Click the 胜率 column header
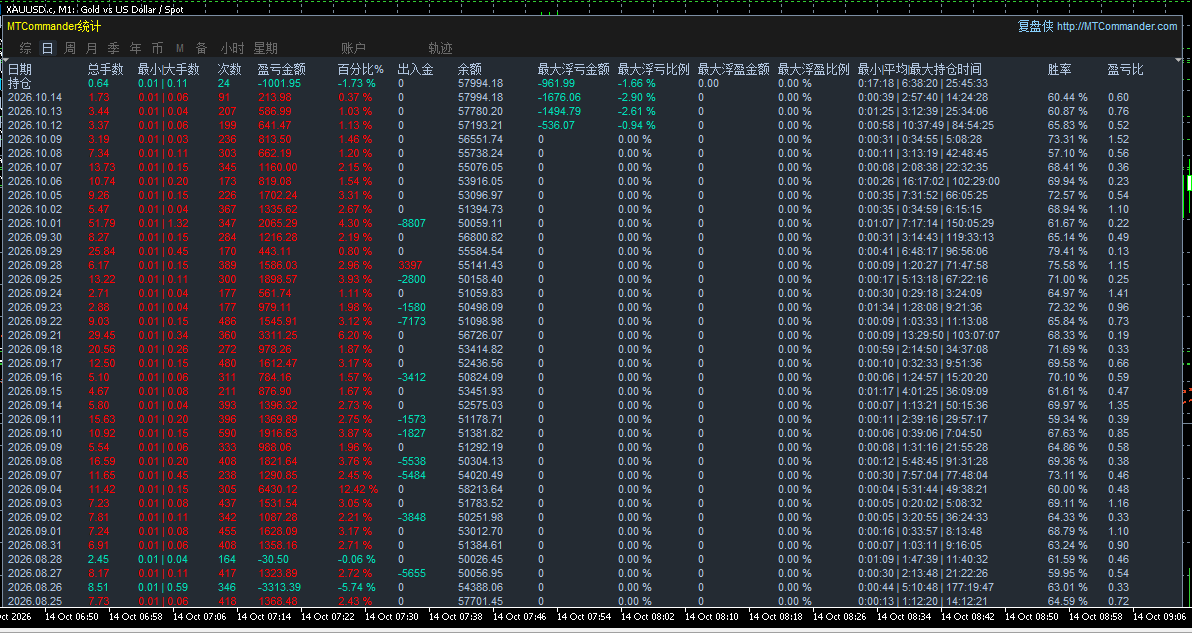The width and height of the screenshot is (1192, 633). (1059, 69)
